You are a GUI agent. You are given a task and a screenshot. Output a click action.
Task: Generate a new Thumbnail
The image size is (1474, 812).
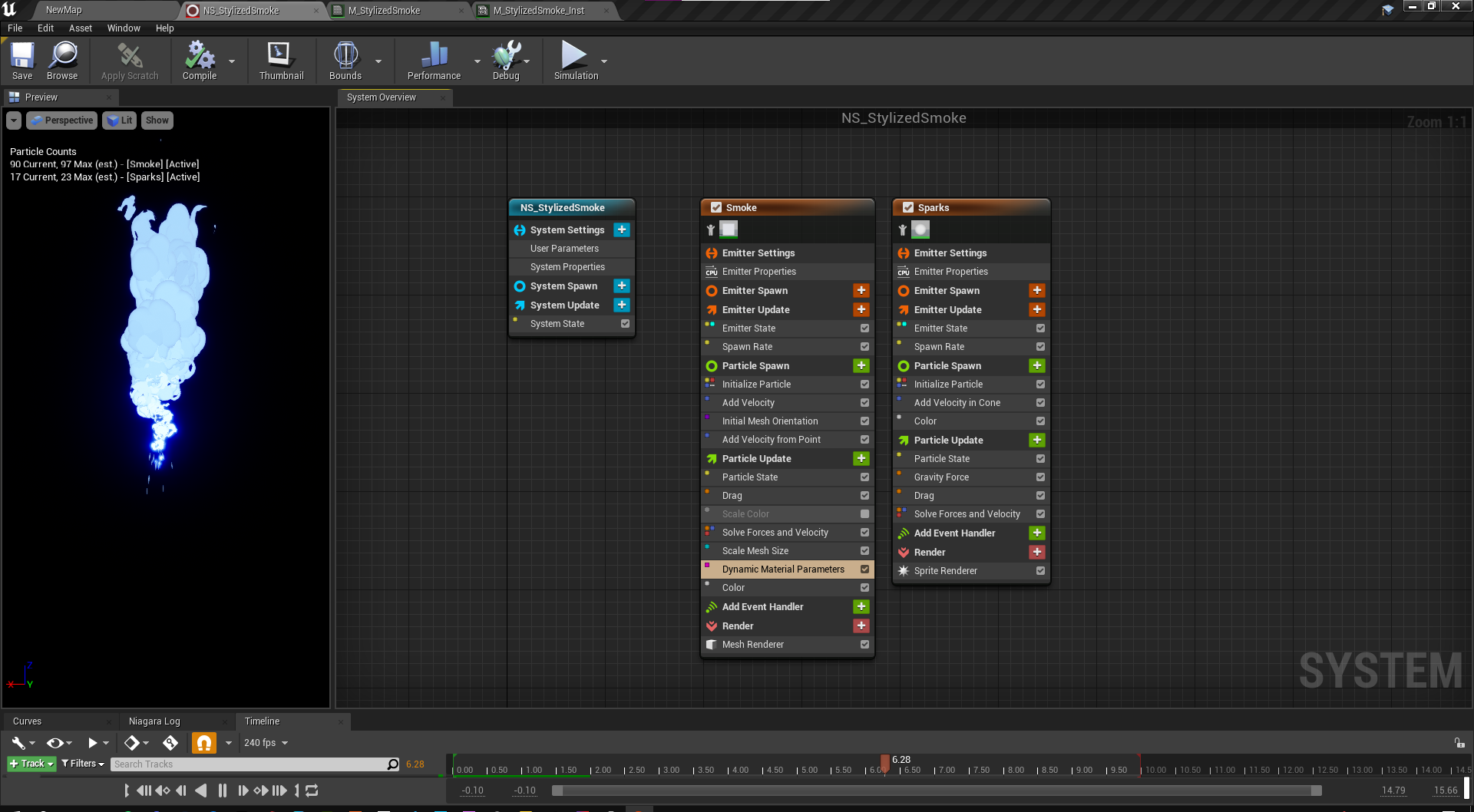[281, 61]
